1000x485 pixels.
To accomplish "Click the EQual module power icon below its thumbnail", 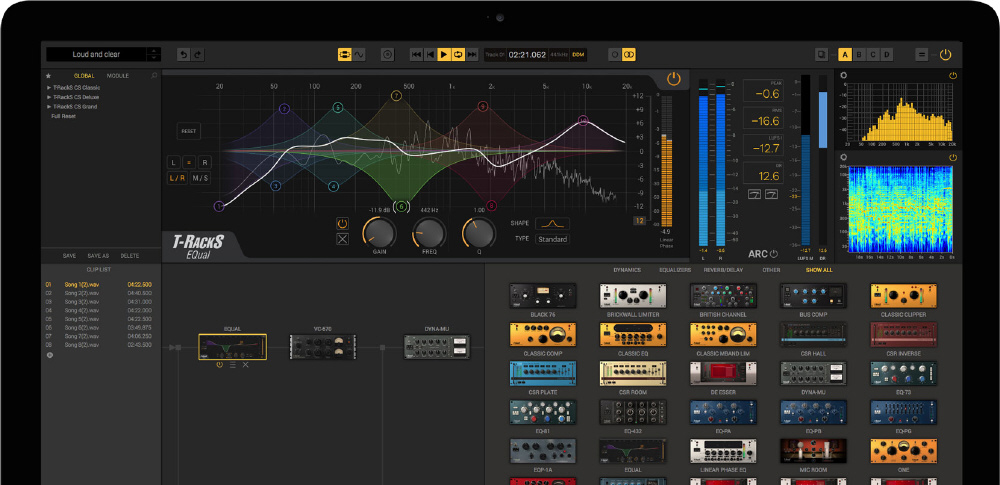I will pos(219,365).
